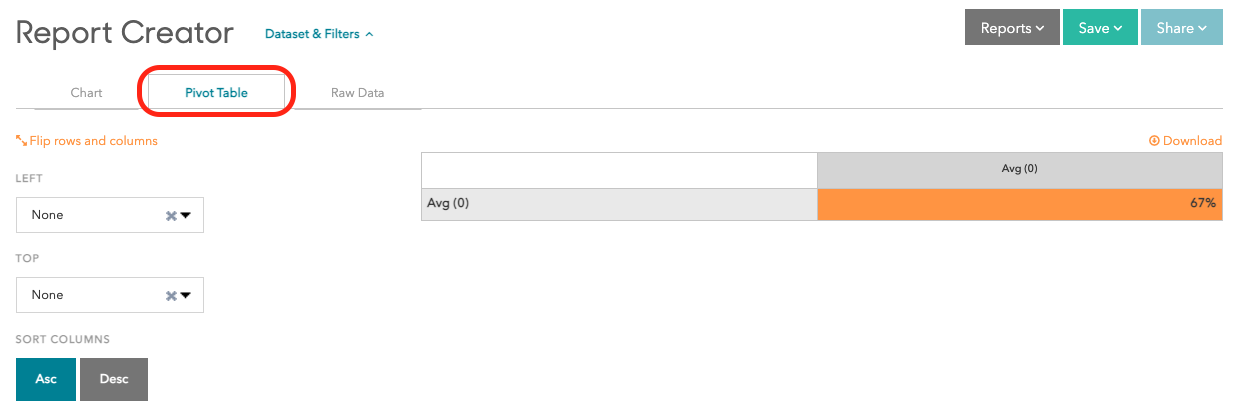Image resolution: width=1242 pixels, height=412 pixels.
Task: Sort columns descending with the Desc button
Action: tap(114, 379)
